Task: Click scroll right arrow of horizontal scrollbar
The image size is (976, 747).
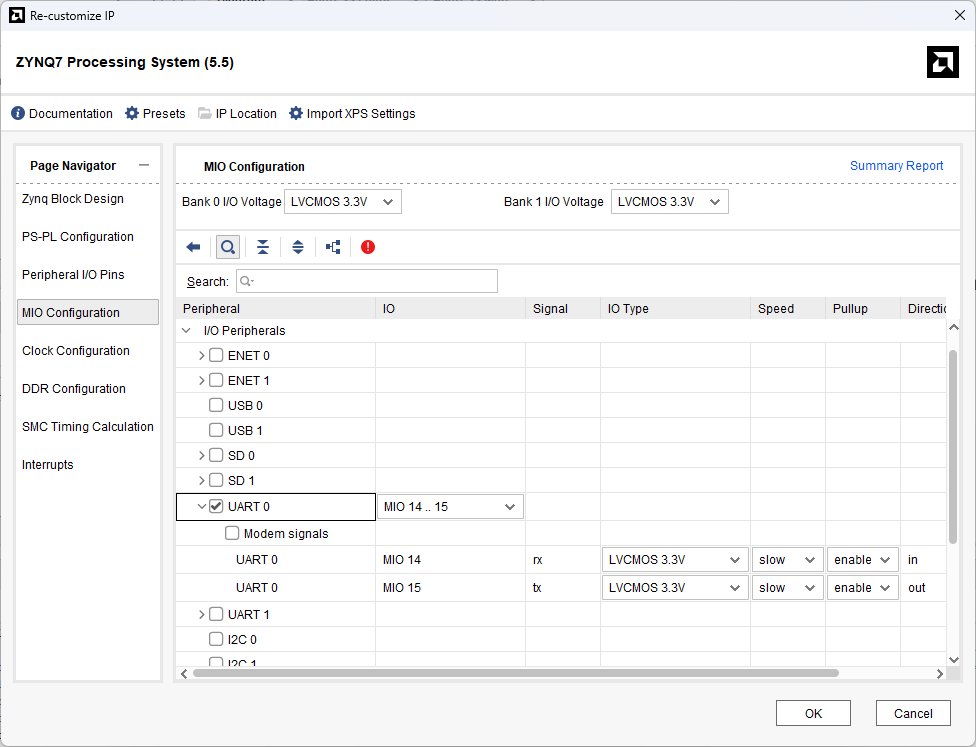Action: tap(940, 674)
